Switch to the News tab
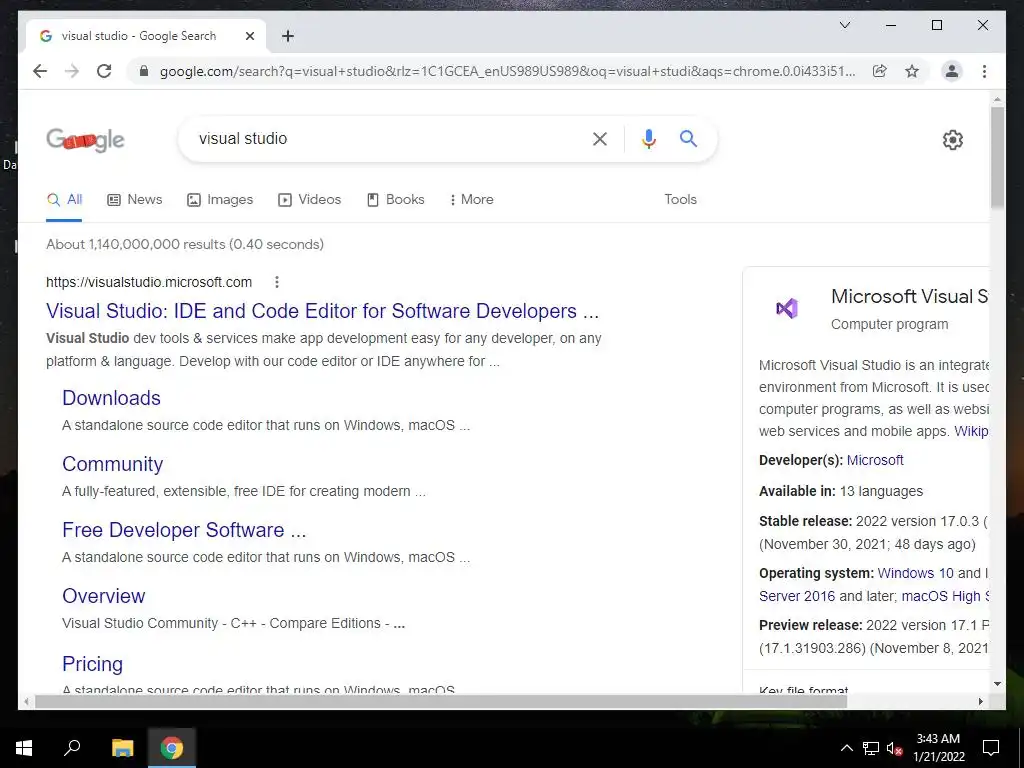 (135, 200)
